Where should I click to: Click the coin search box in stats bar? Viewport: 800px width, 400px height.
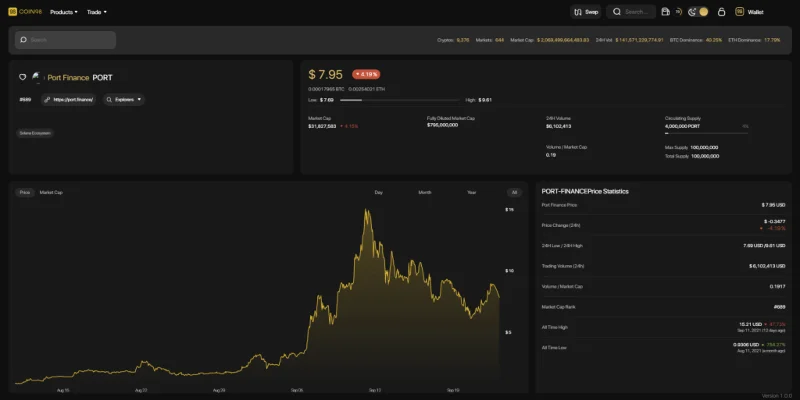pyautogui.click(x=65, y=40)
